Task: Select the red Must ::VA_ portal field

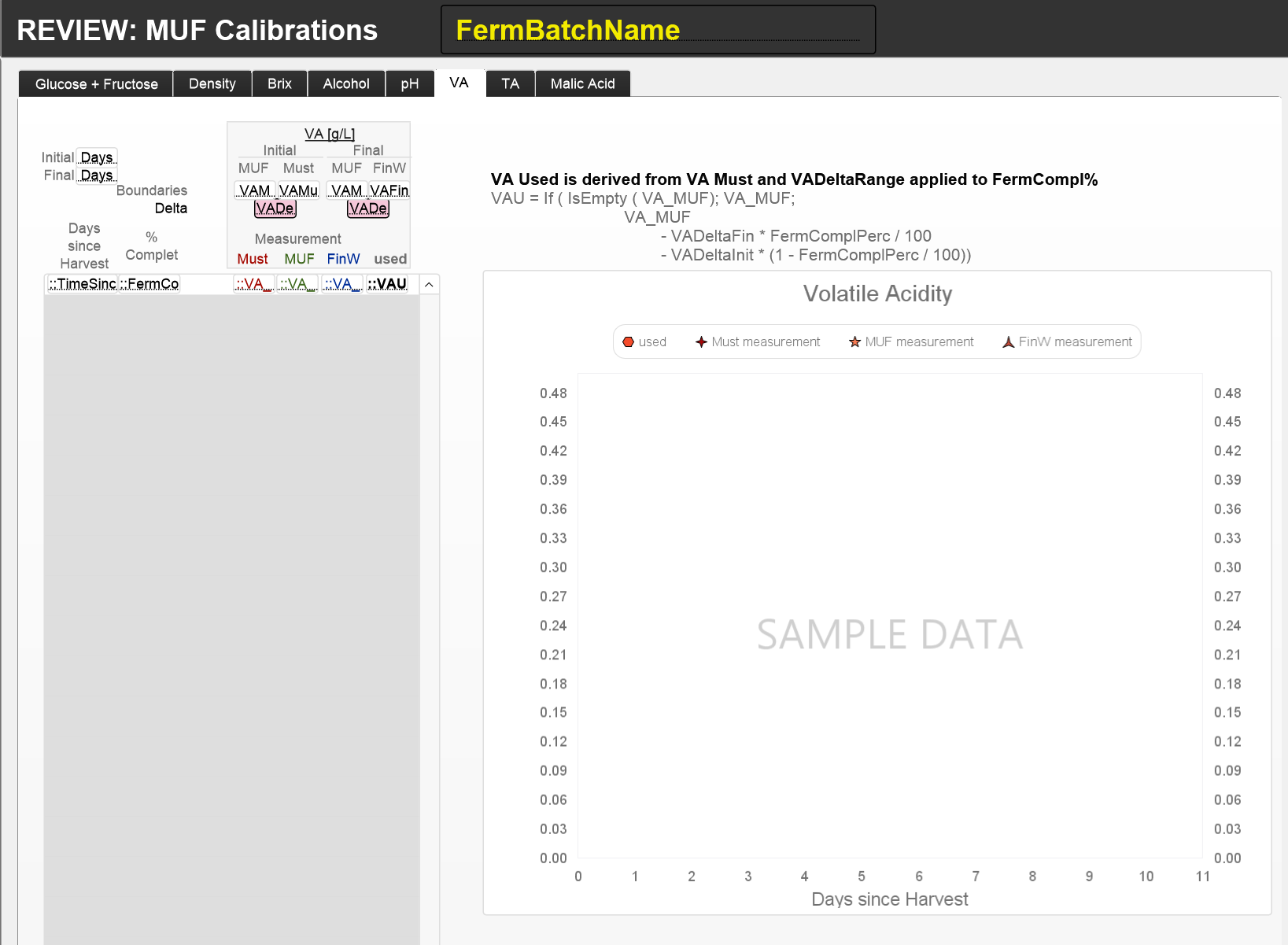Action: click(253, 284)
